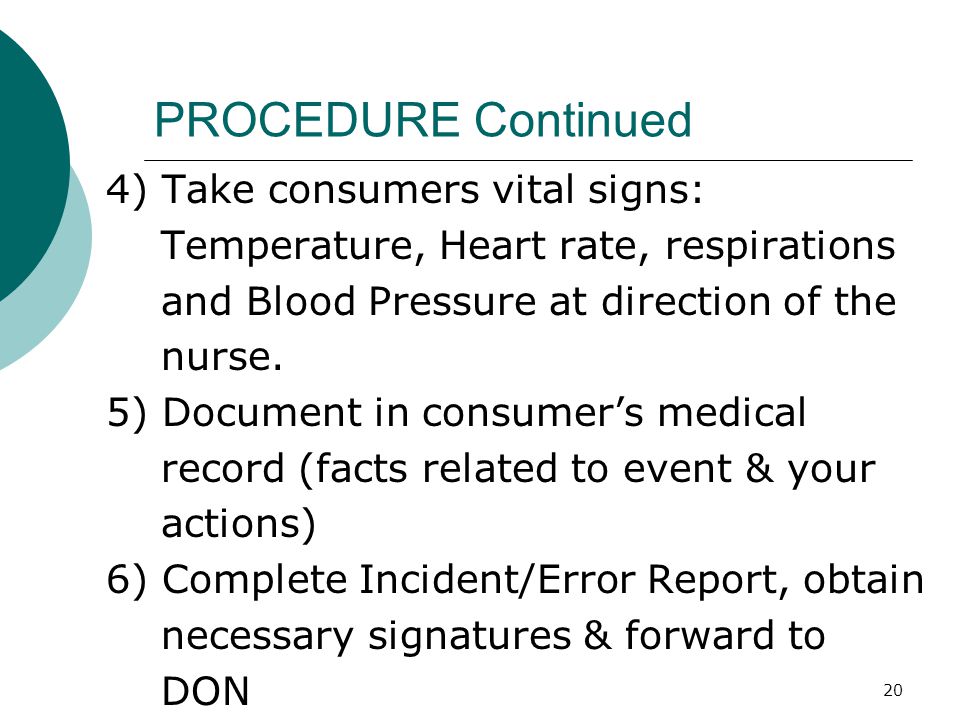Click the line Temperature, Heart rate, respirations
Screen dimensions: 960x720
tap(528, 246)
